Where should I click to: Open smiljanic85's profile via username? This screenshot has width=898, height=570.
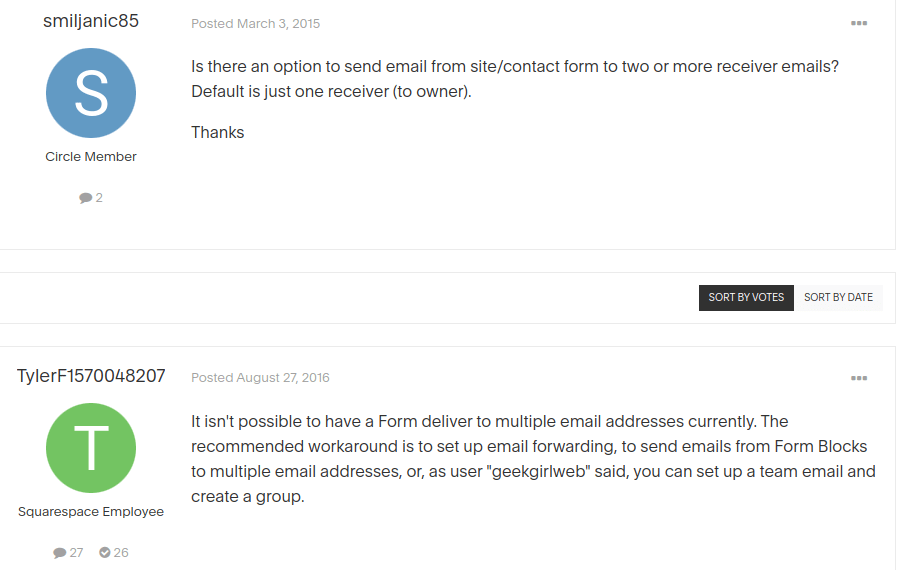[90, 21]
